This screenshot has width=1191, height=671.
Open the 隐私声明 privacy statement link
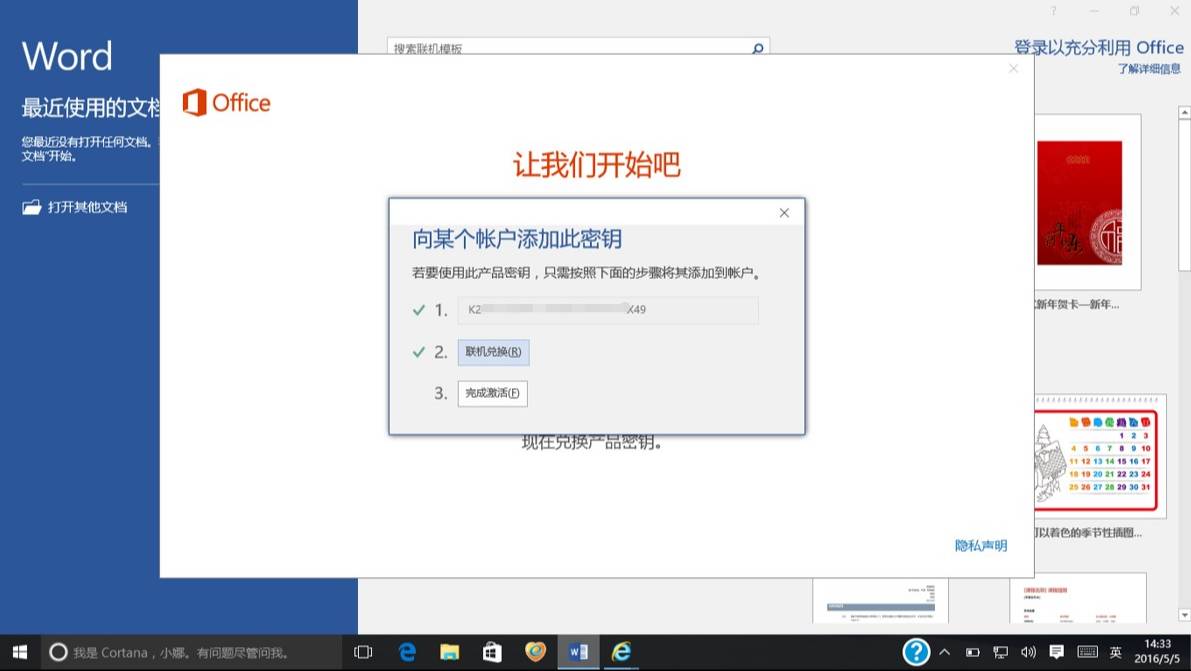(980, 545)
